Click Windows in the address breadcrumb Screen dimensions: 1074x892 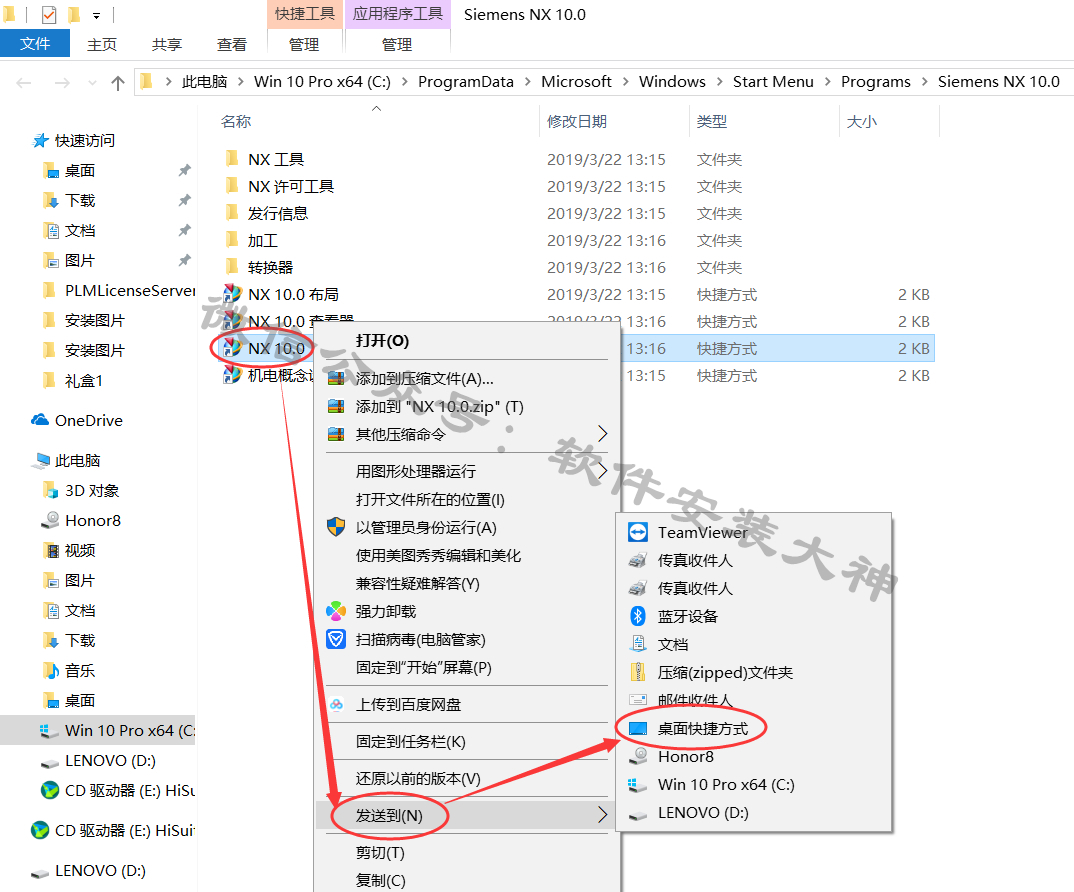click(672, 82)
